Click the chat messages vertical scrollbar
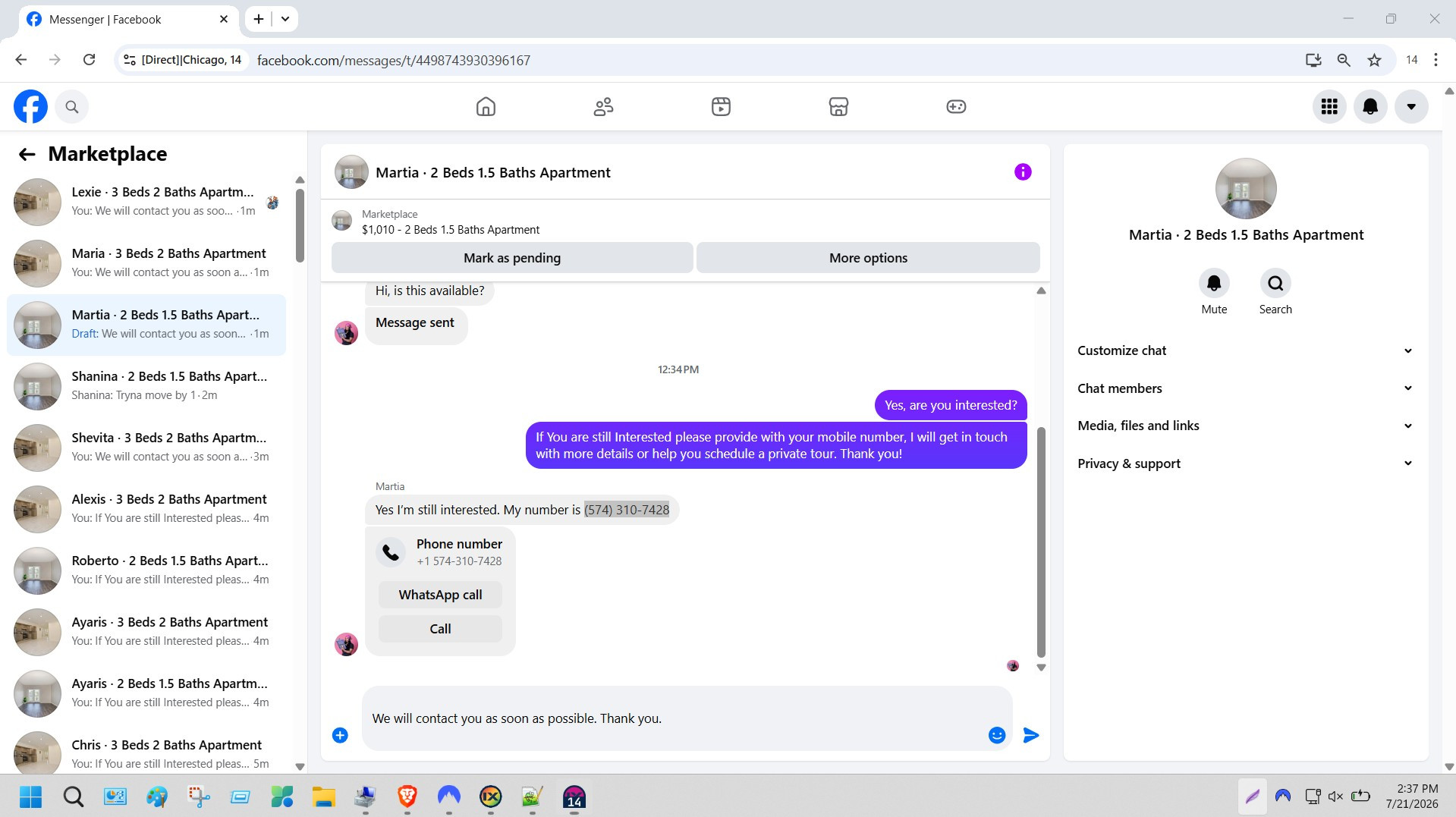Image resolution: width=1456 pixels, height=817 pixels. pyautogui.click(x=1041, y=542)
